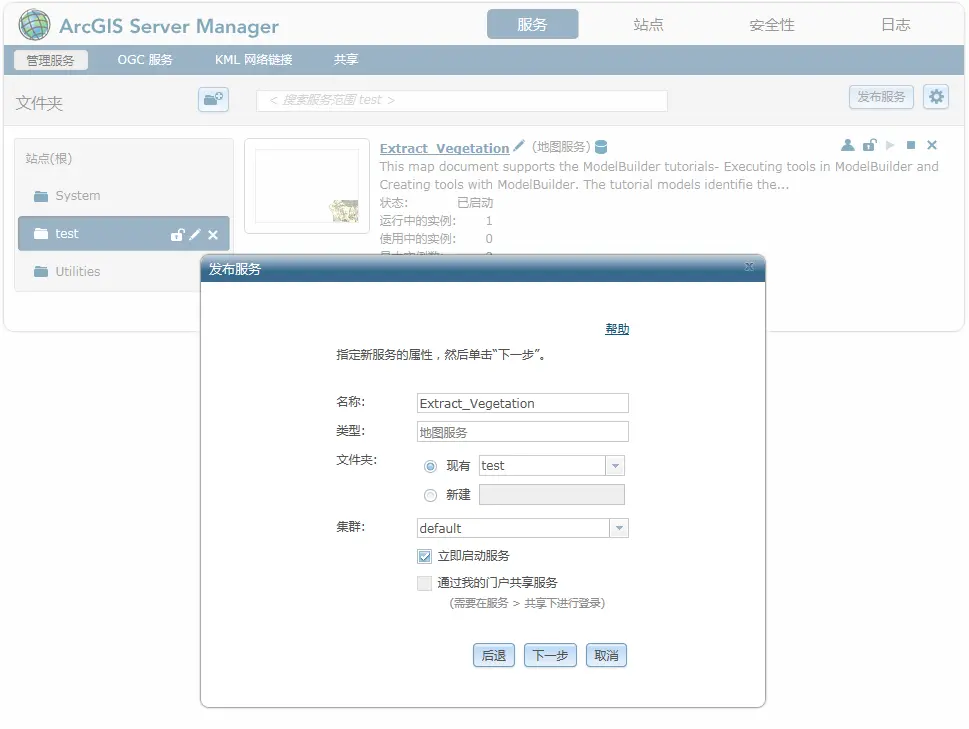Click the 后退 button
The height and width of the screenshot is (729, 969).
[493, 655]
